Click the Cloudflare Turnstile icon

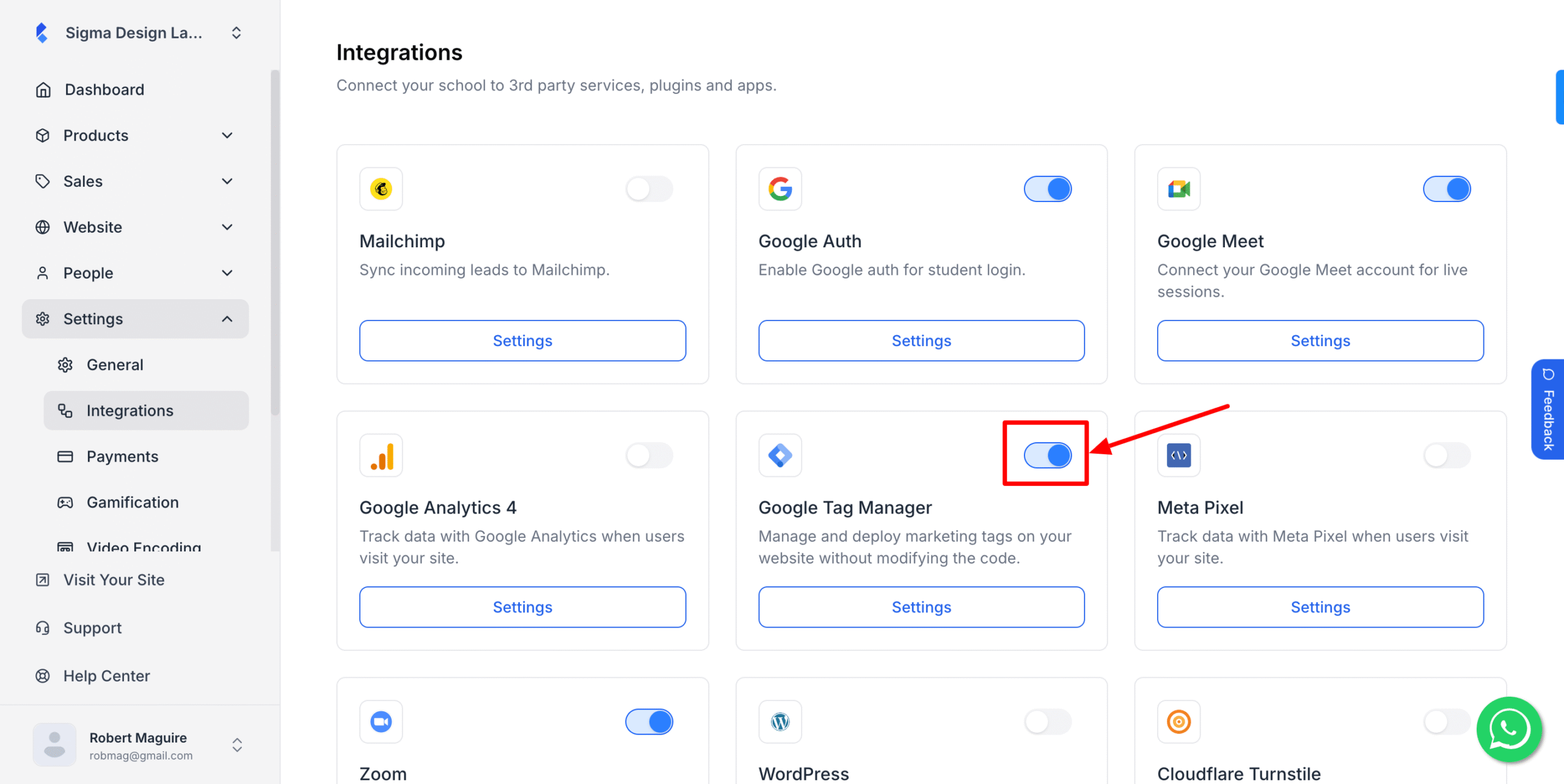click(x=1178, y=722)
